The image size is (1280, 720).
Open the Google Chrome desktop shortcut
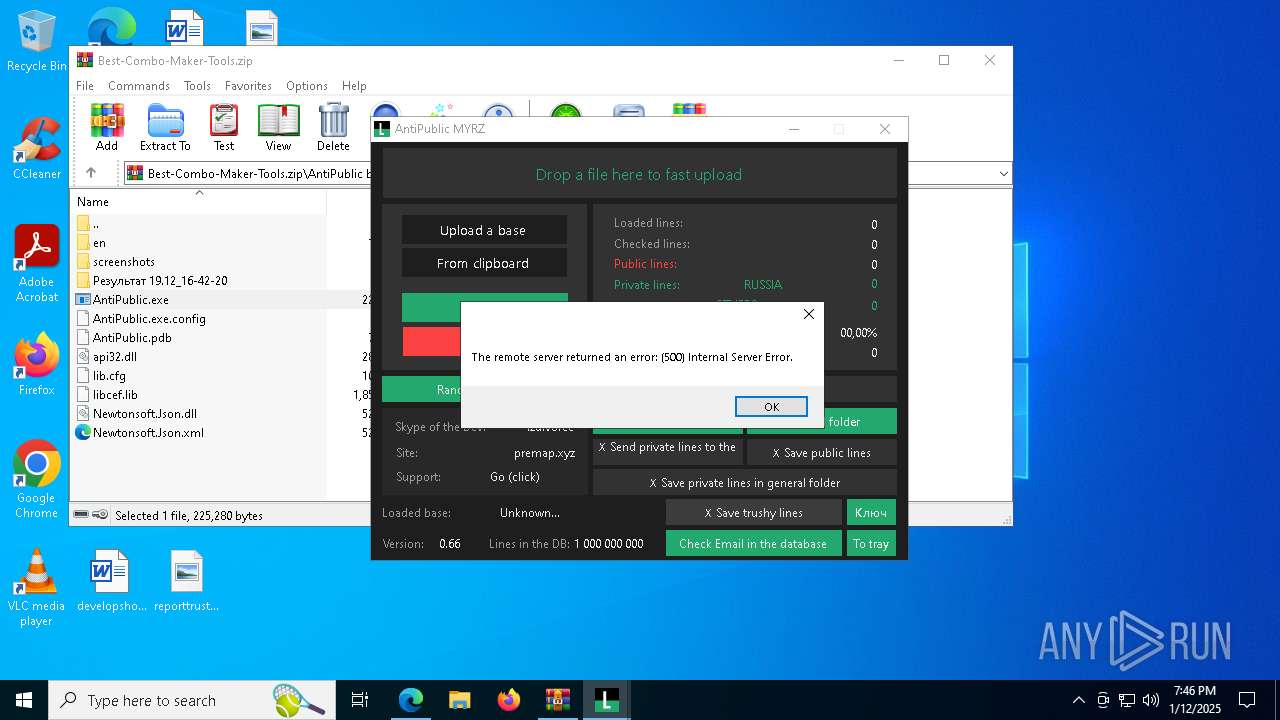[37, 480]
